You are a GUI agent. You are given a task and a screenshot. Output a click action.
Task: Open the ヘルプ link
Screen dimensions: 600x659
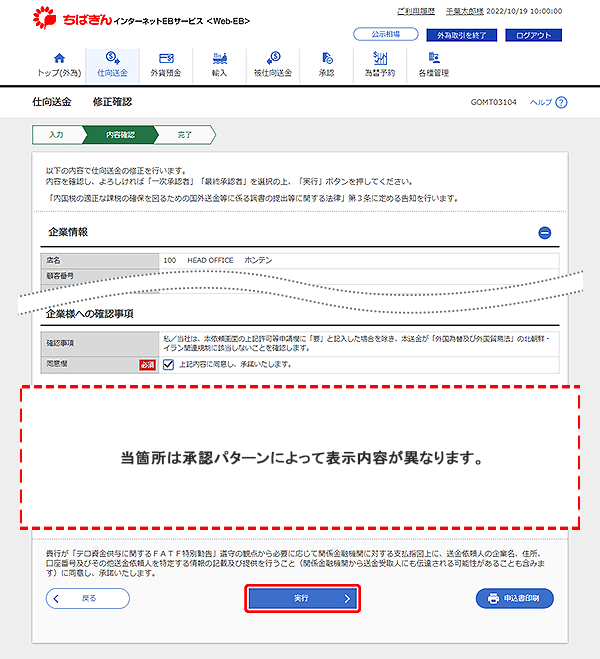(x=541, y=102)
